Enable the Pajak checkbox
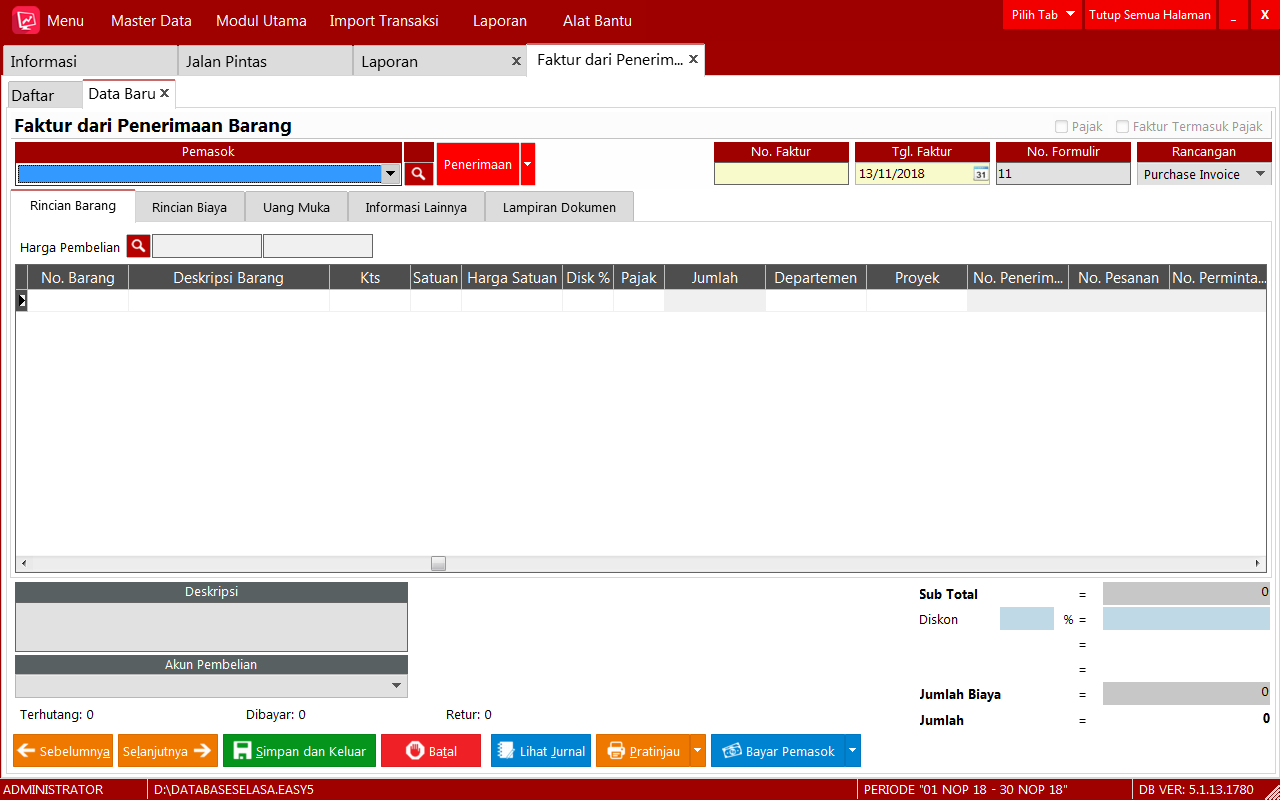Image resolution: width=1280 pixels, height=800 pixels. (1062, 127)
